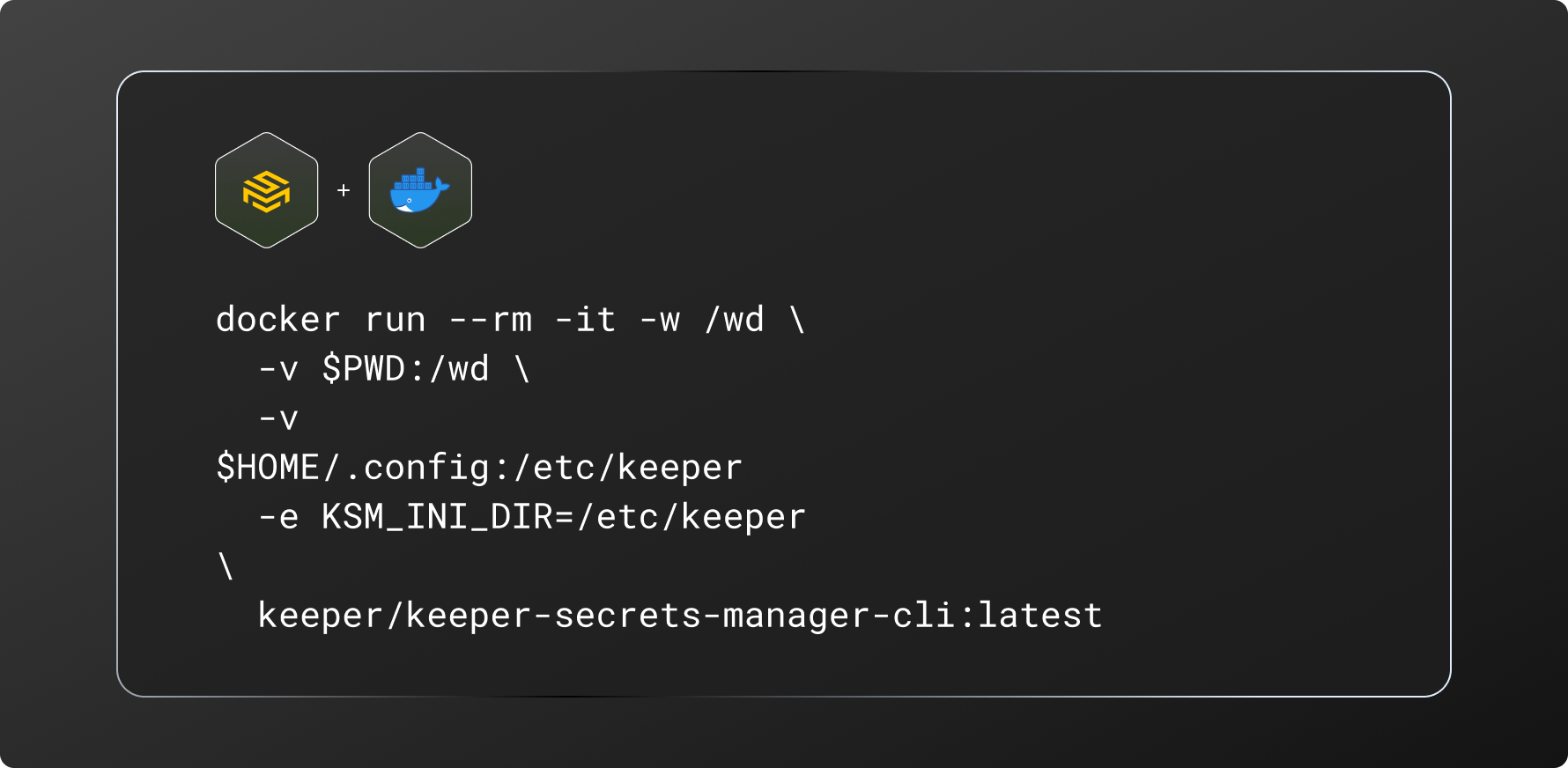The image size is (1568, 768).
Task: Click the "$PWD:/wd" volume mapping text
Action: click(405, 369)
